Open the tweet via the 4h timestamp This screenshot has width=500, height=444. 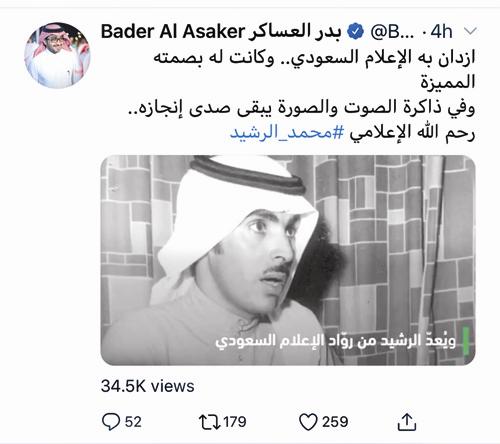point(442,32)
